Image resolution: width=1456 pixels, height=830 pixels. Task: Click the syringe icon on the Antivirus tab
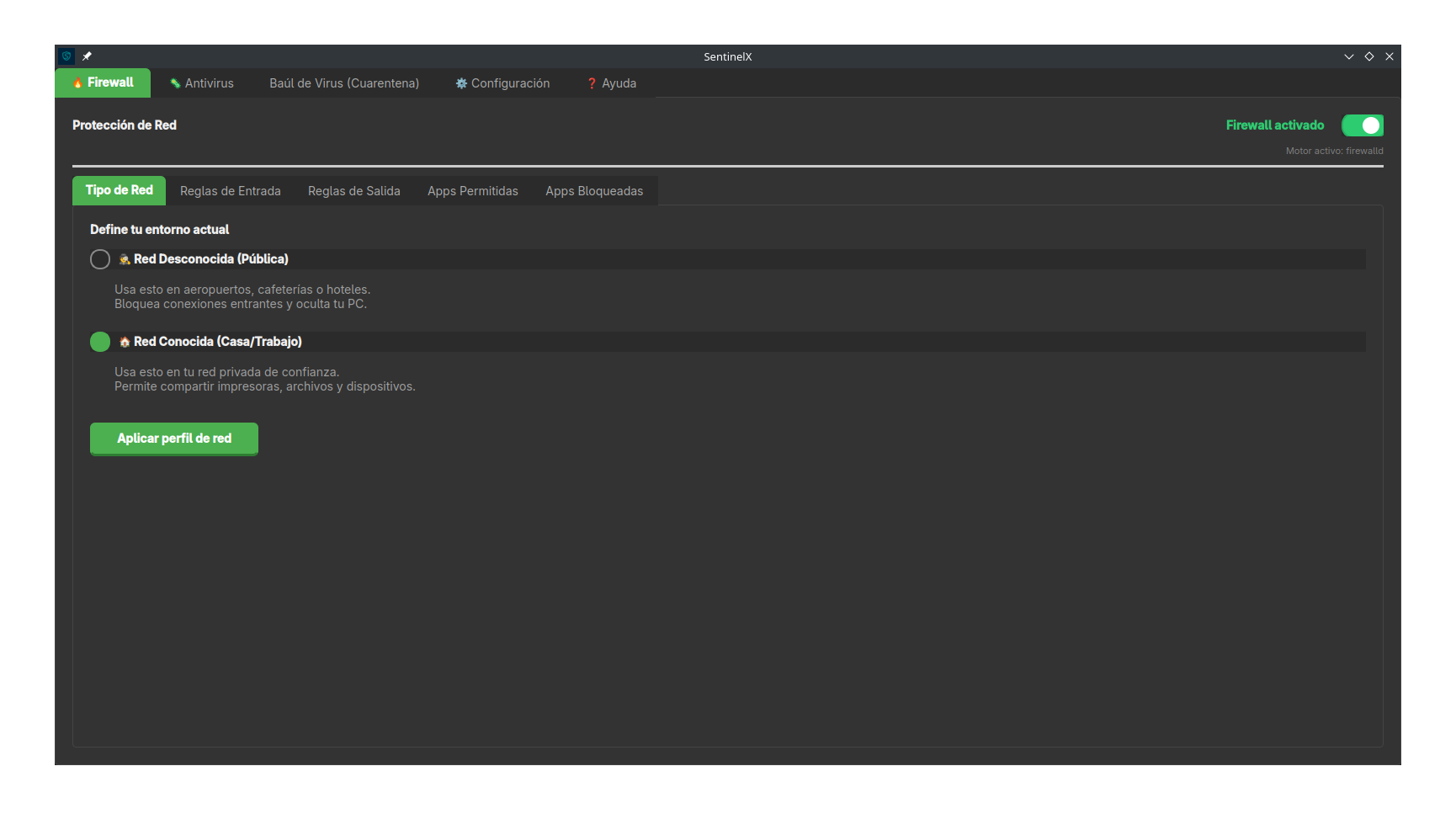pos(175,83)
